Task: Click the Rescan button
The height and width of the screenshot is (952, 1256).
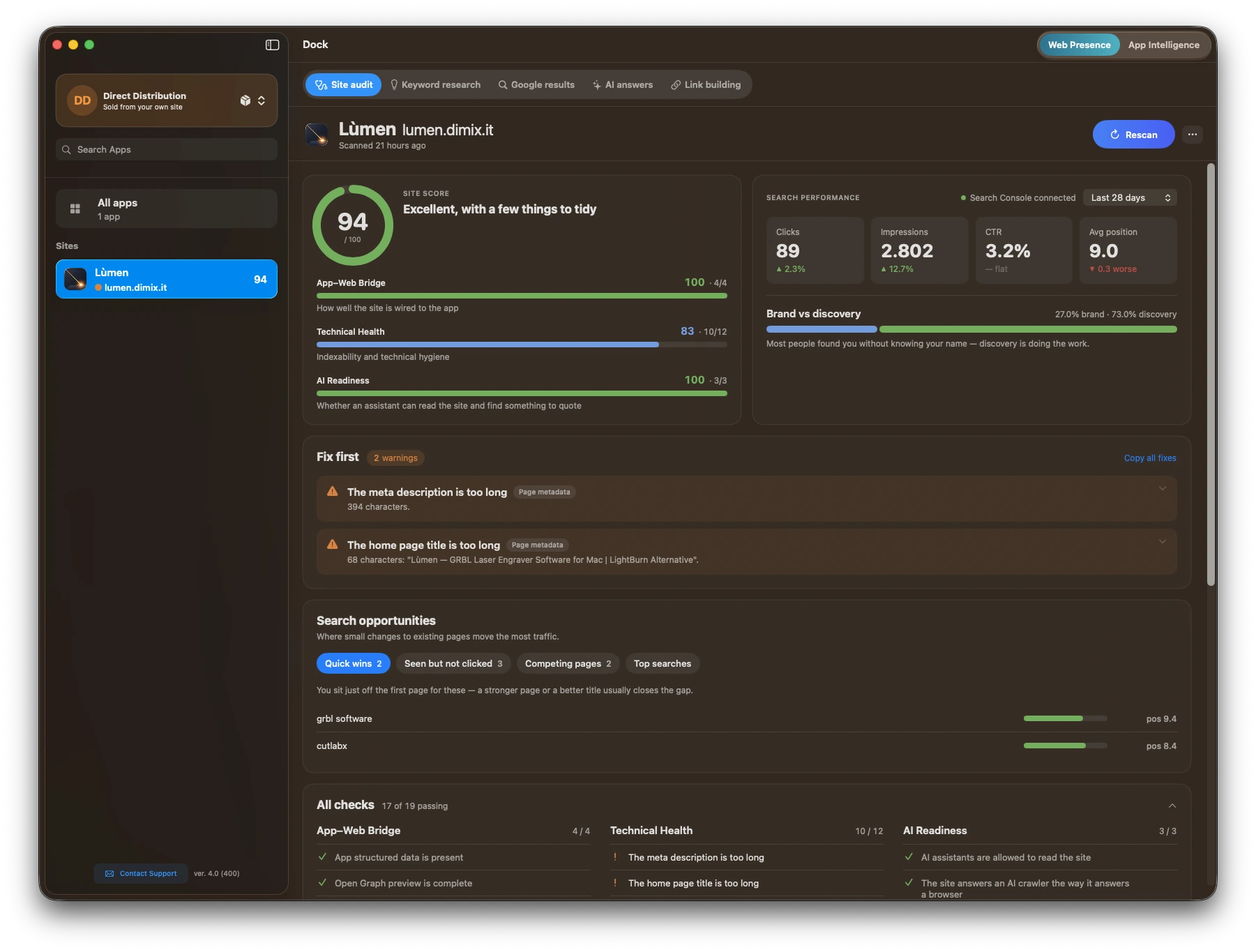Action: click(x=1133, y=135)
